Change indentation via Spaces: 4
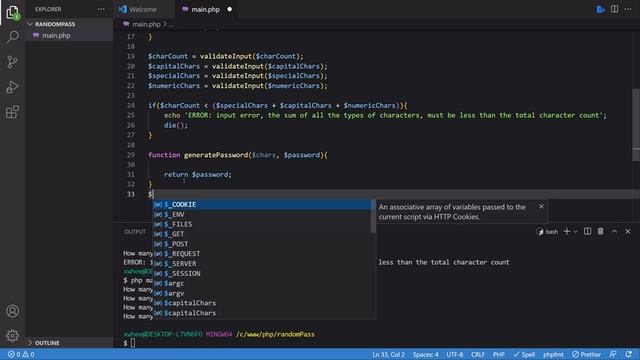The height and width of the screenshot is (360, 640). 425,354
